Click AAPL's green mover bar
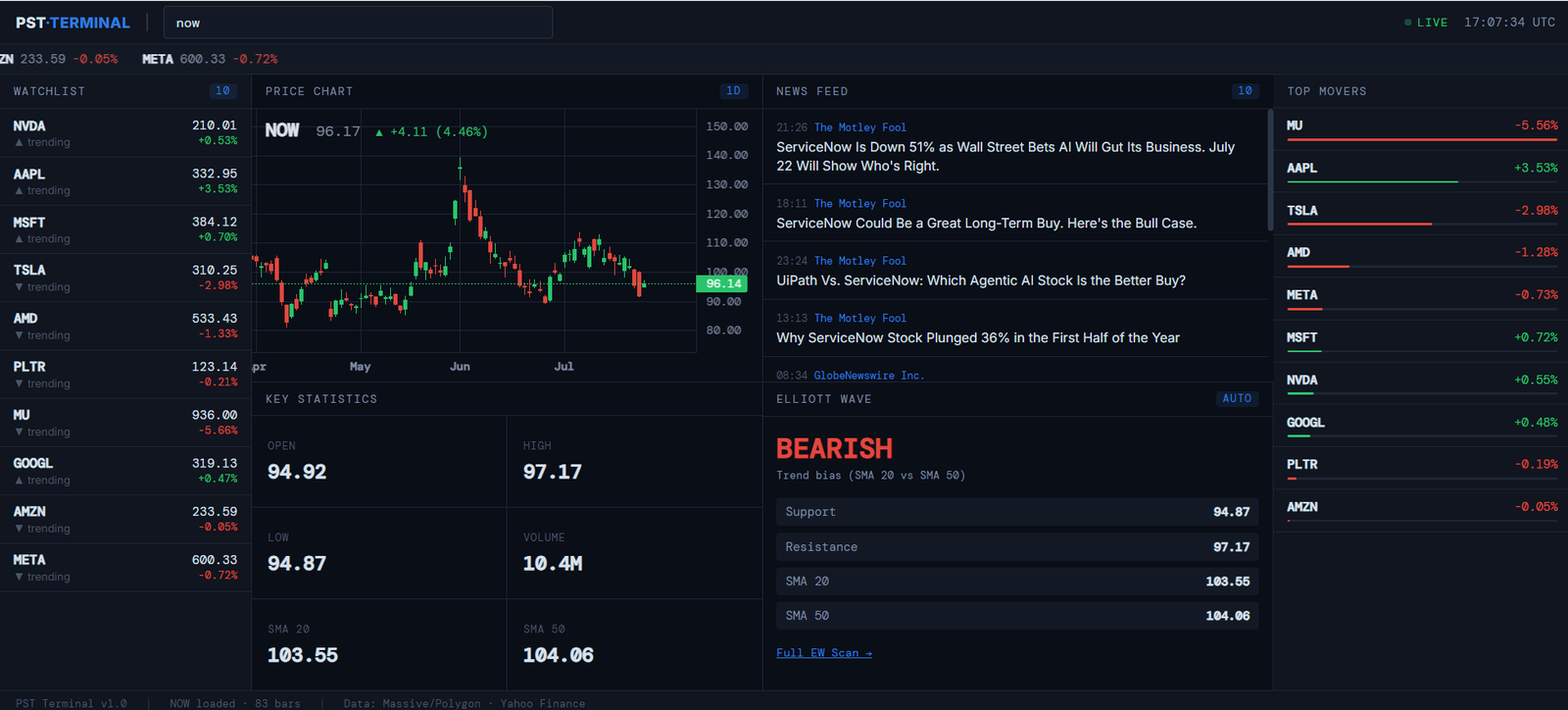The height and width of the screenshot is (710, 1568). pos(1372,182)
